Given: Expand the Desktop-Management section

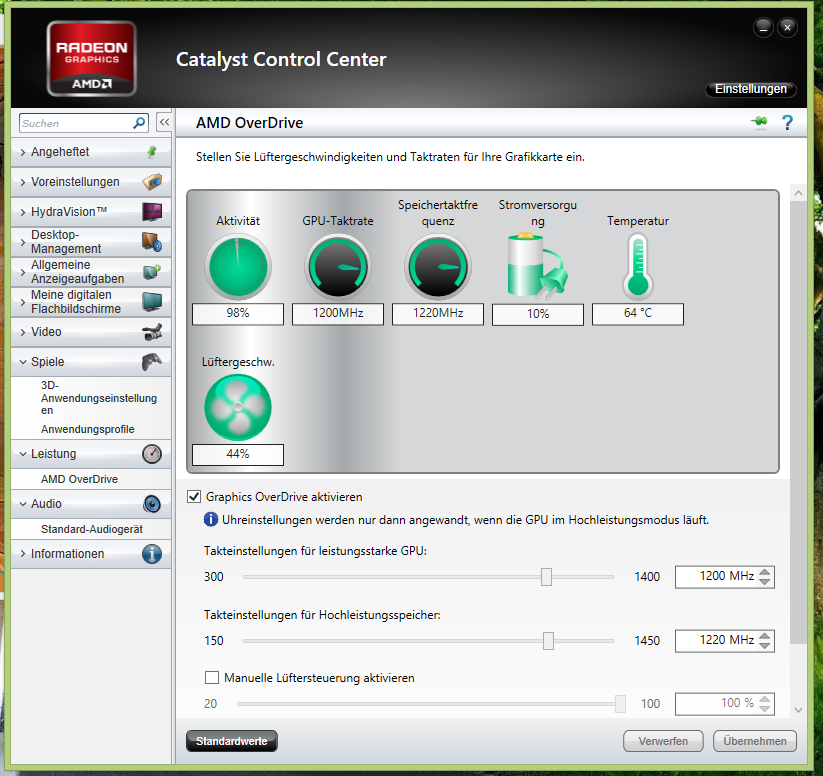Looking at the screenshot, I should coord(23,242).
